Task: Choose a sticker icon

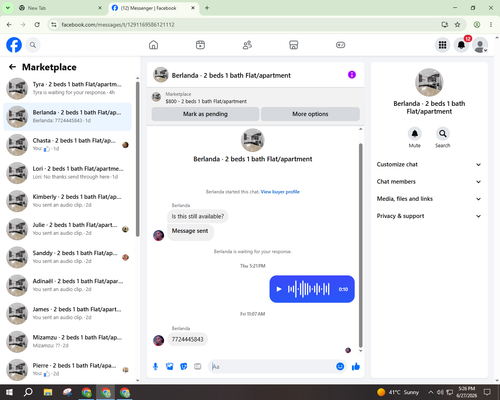Action: coord(184,367)
